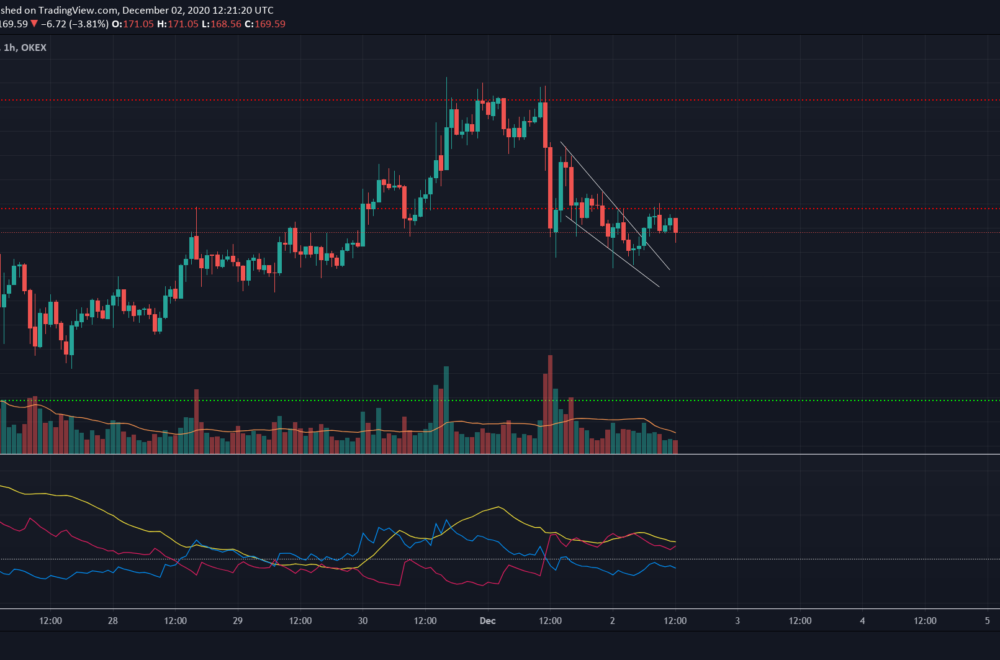Click the 29 date label on time axis
The image size is (1000, 660).
(238, 620)
